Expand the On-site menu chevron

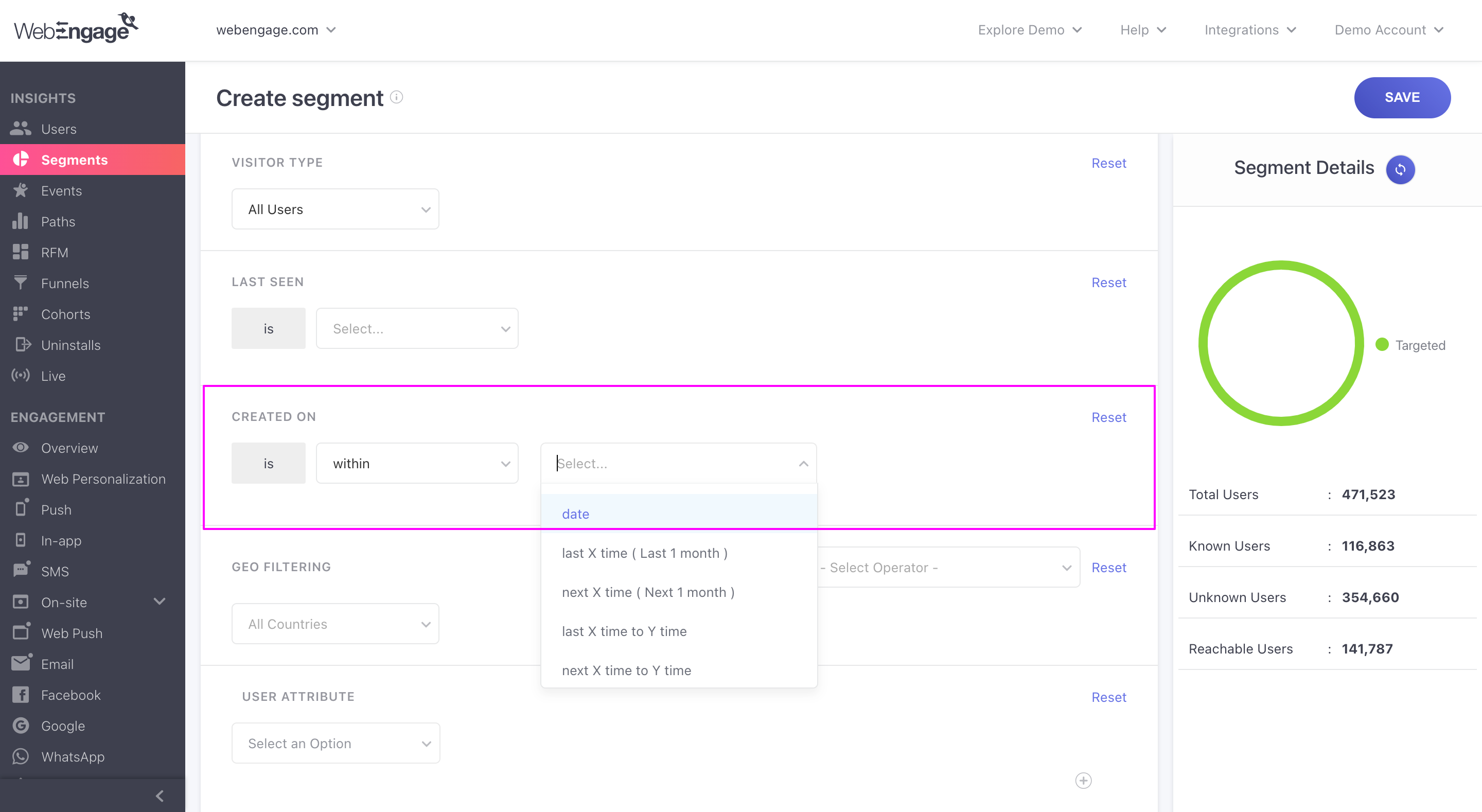(160, 602)
